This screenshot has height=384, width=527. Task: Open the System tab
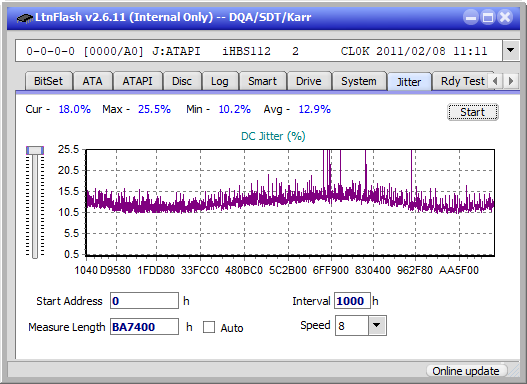coord(359,81)
